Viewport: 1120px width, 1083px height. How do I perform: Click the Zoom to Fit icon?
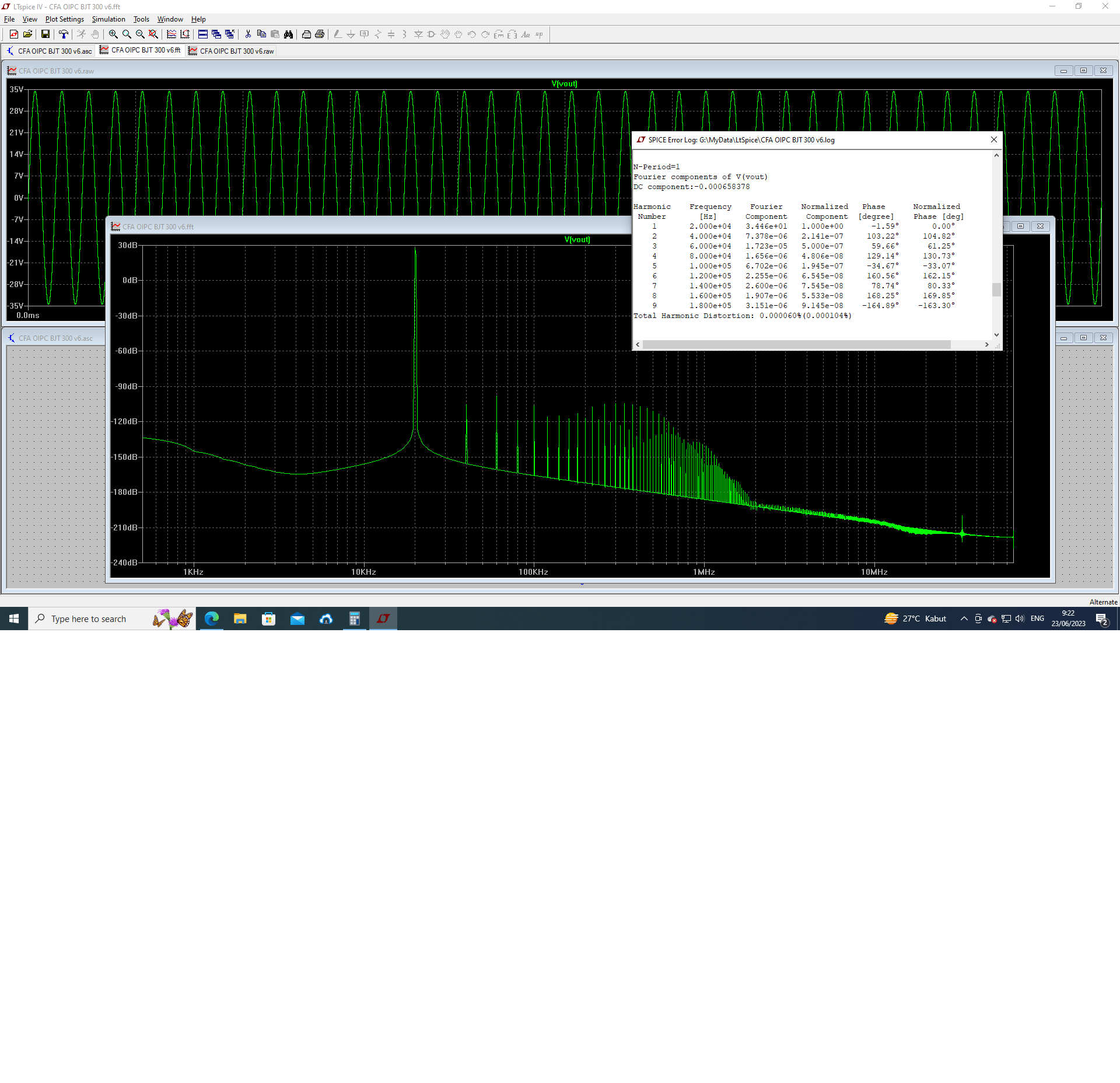153,34
